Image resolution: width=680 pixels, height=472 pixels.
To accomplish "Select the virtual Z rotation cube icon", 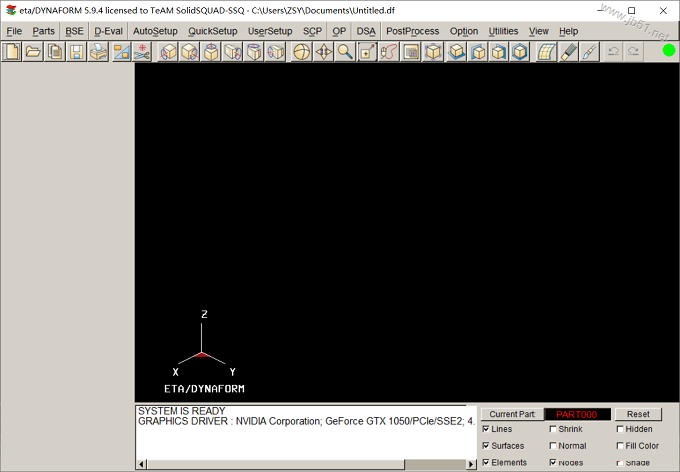I will [x=211, y=52].
